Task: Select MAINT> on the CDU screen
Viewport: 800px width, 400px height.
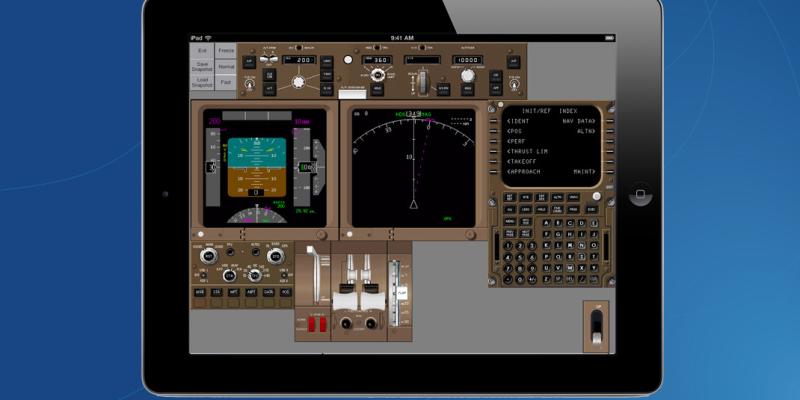Action: (x=584, y=172)
